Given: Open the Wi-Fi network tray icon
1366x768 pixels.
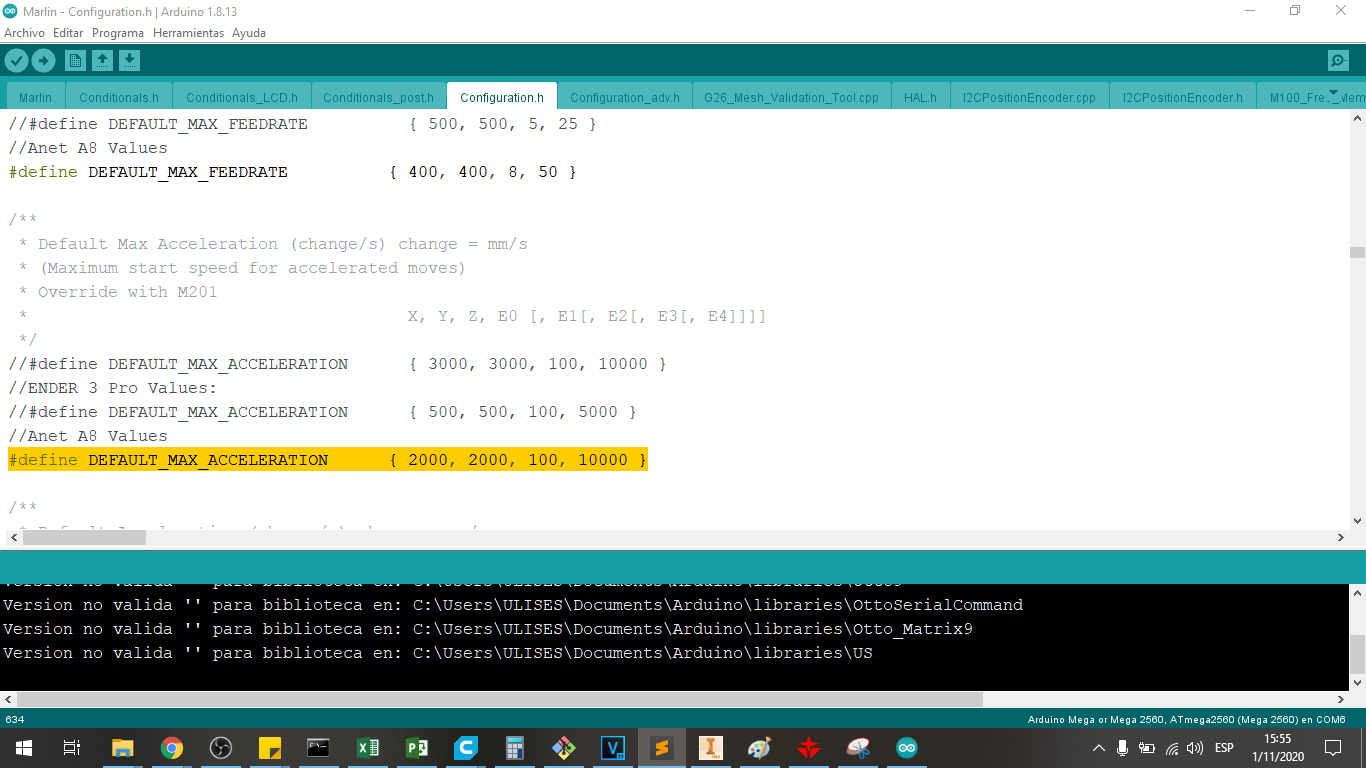Looking at the screenshot, I should (1172, 748).
